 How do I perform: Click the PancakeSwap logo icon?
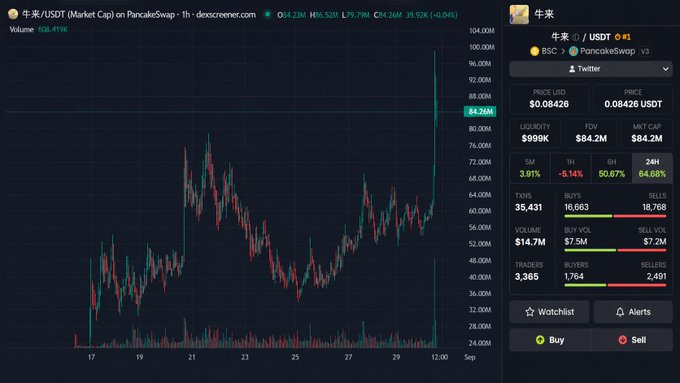pyautogui.click(x=573, y=51)
